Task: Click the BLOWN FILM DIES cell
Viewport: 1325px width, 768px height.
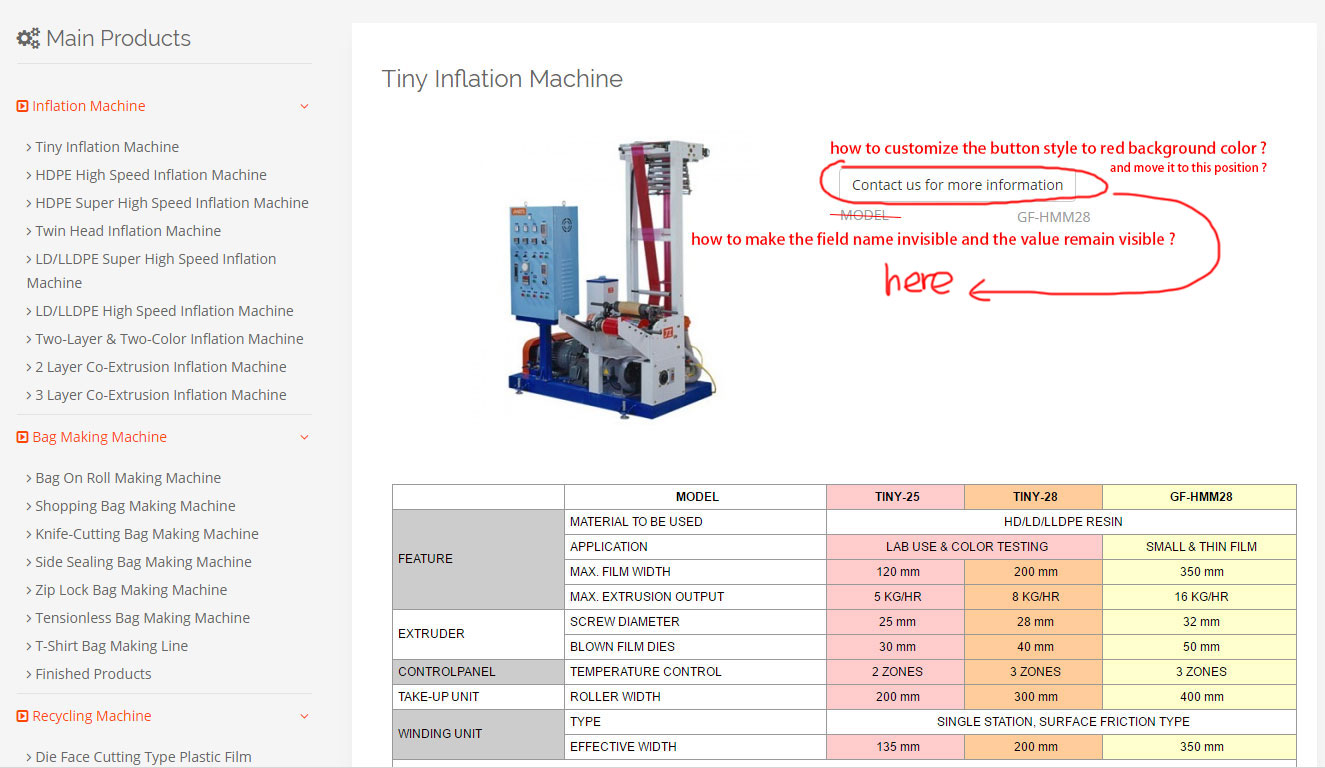Action: (696, 647)
